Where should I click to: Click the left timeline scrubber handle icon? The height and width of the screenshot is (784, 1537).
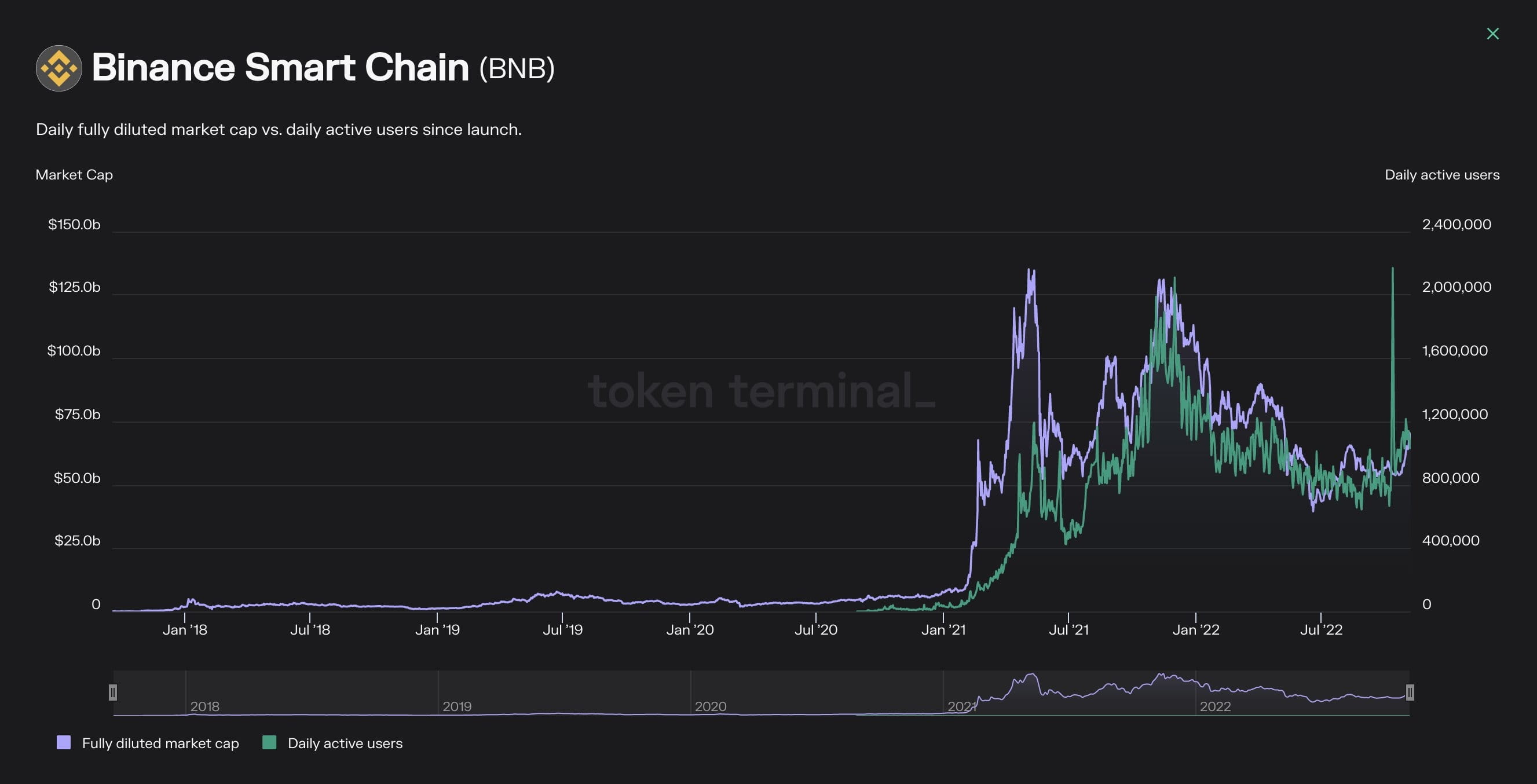114,692
